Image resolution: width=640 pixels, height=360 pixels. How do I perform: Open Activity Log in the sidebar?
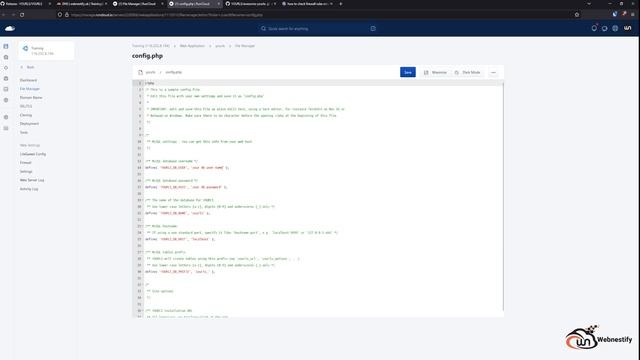[29, 189]
